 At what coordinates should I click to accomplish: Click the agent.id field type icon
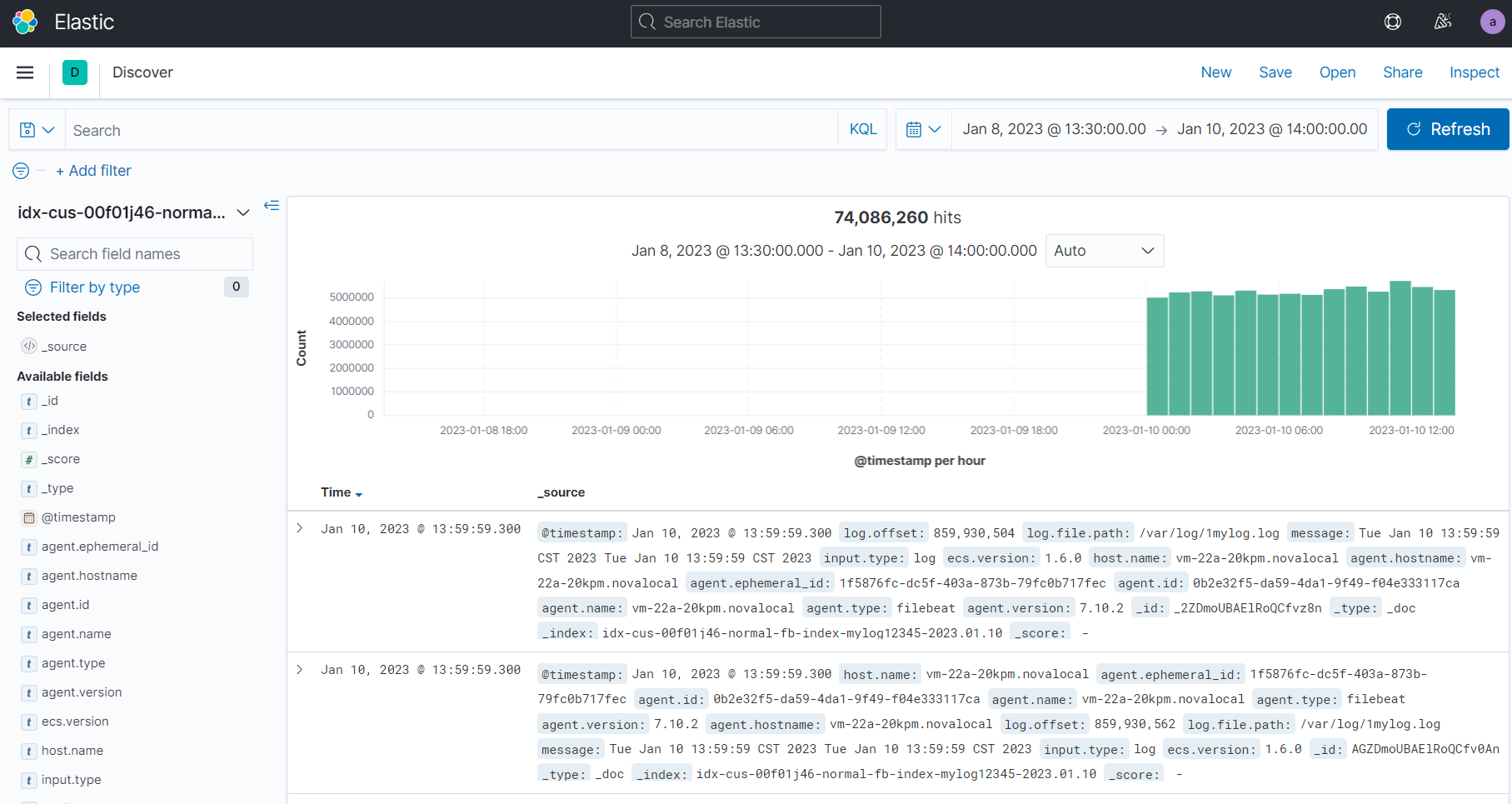29,606
